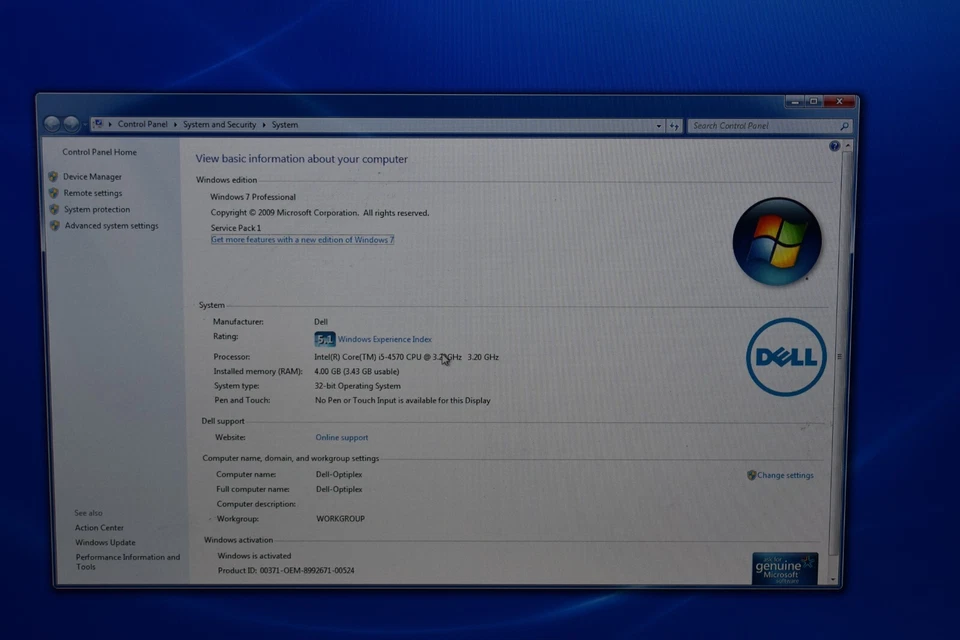960x640 pixels.
Task: Navigate to the Control Panel breadcrumb
Action: pos(143,124)
